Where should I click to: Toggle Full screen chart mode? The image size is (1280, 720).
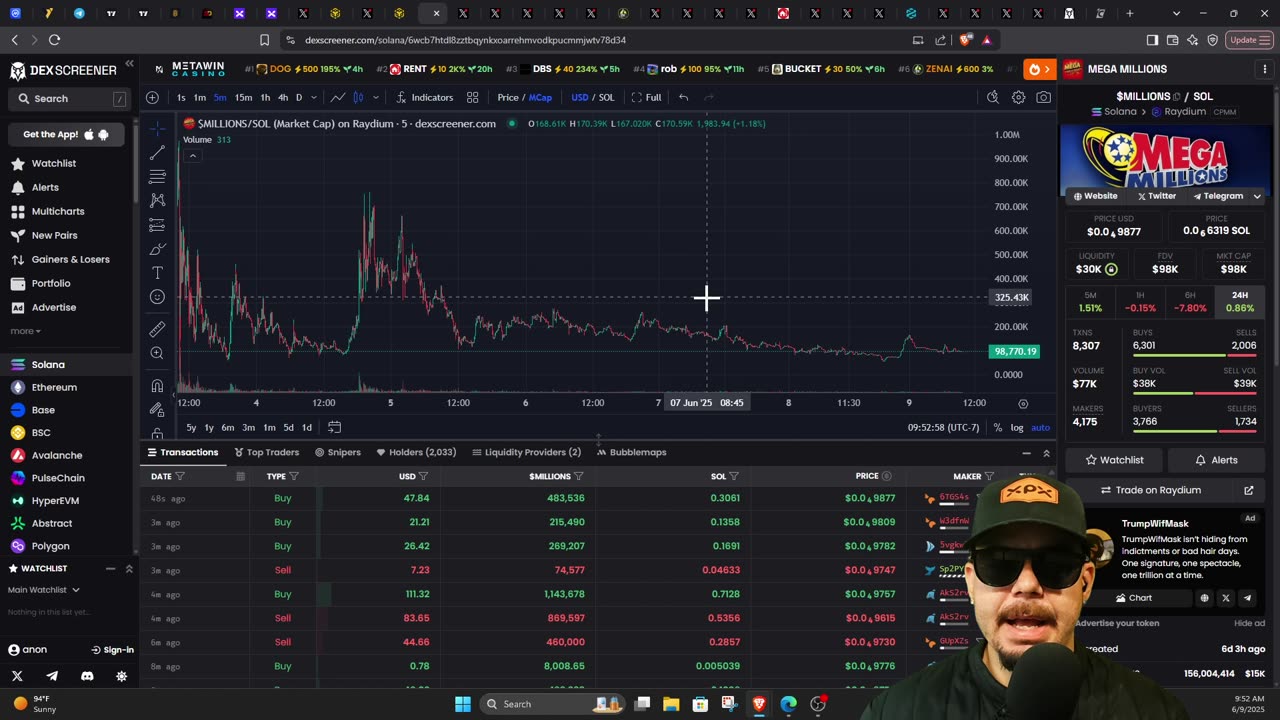pos(646,97)
